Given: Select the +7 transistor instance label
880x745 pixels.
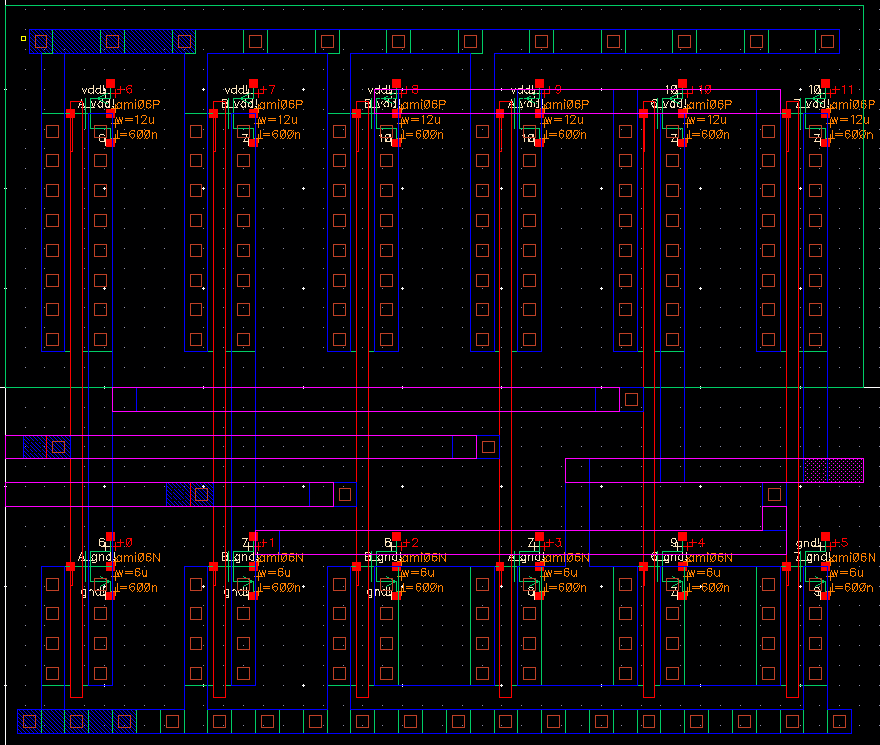Looking at the screenshot, I should (x=268, y=90).
